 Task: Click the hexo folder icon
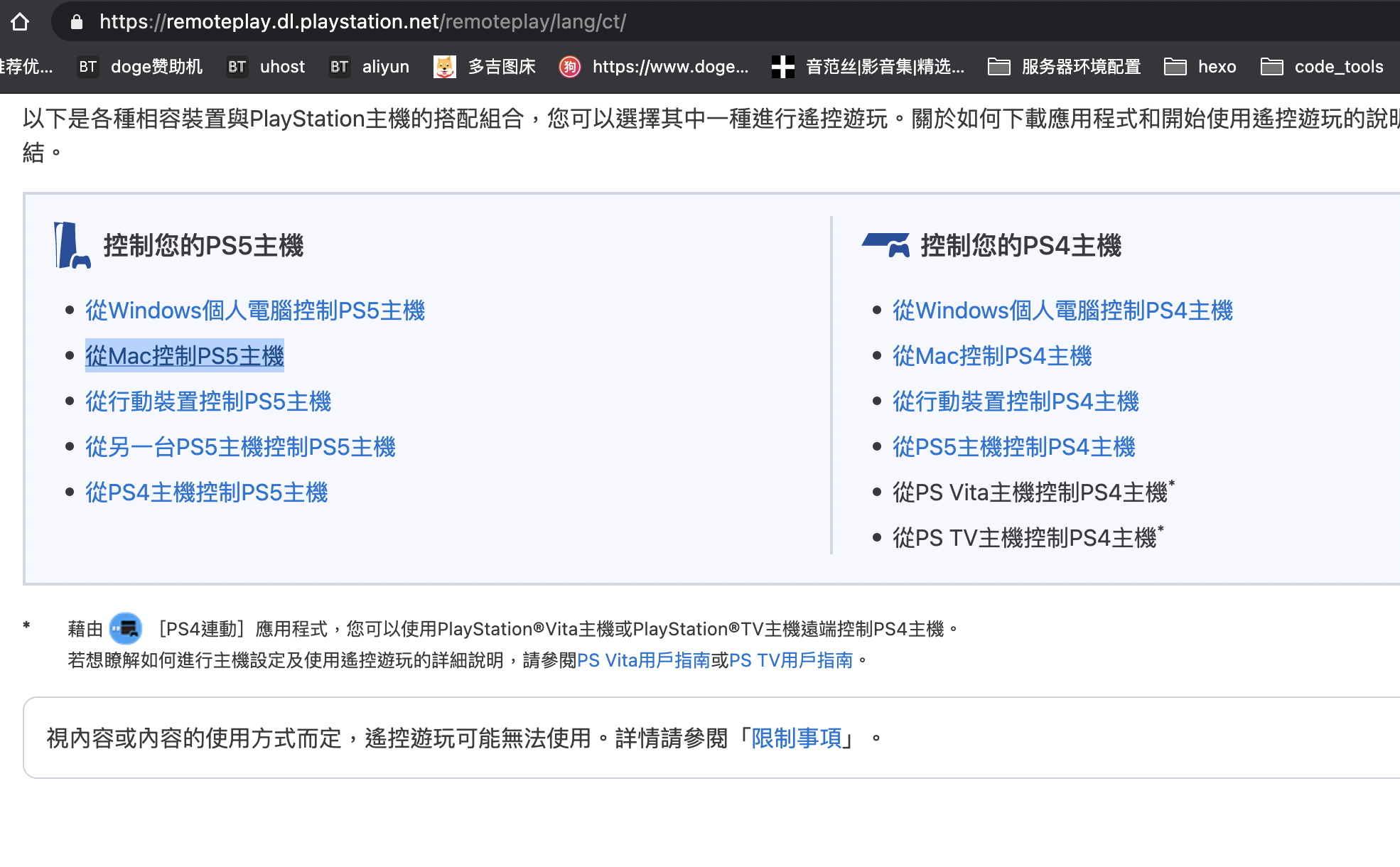point(1175,67)
